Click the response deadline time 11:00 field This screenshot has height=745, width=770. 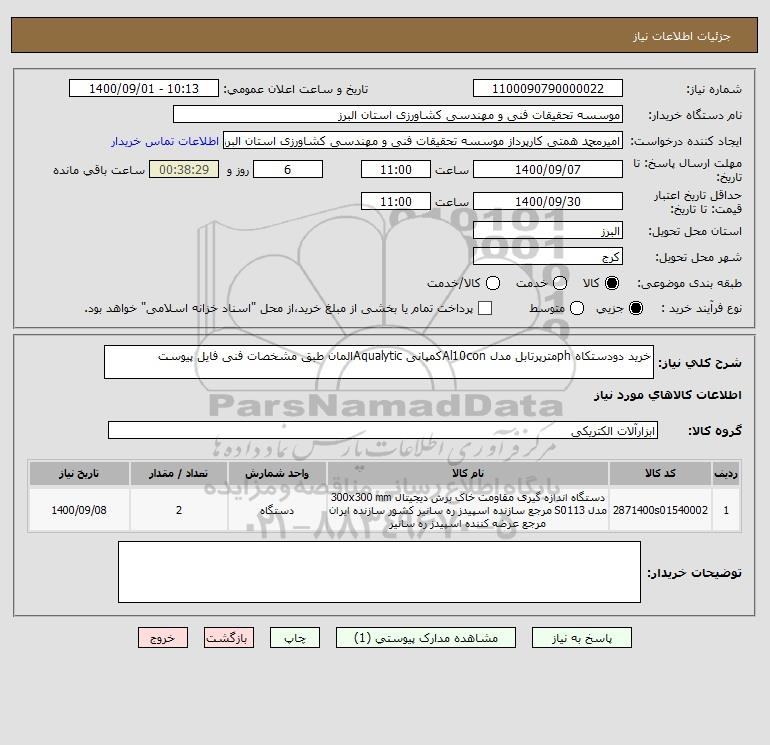(396, 169)
